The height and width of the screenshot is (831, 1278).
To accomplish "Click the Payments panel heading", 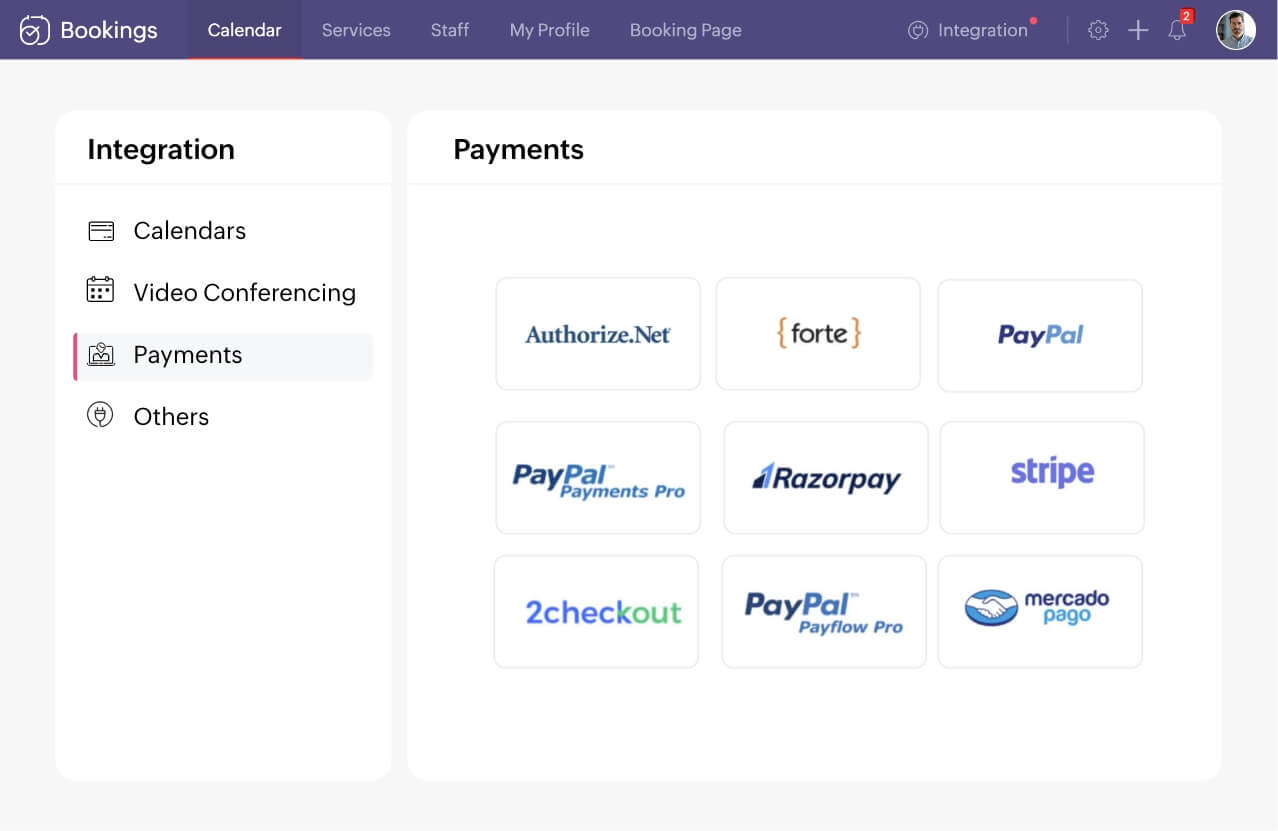I will 518,149.
